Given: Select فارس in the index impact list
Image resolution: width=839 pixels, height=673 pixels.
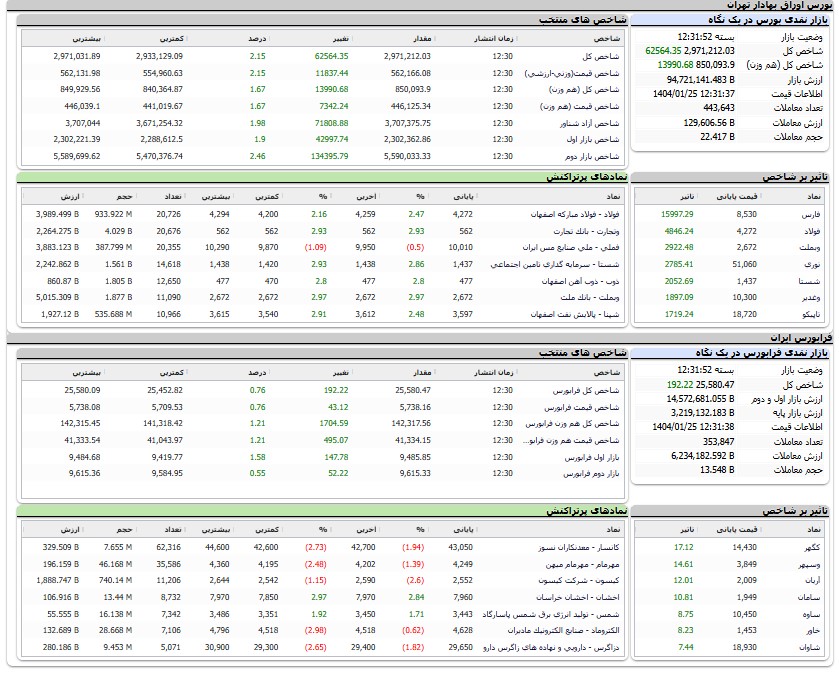Looking at the screenshot, I should [x=811, y=215].
